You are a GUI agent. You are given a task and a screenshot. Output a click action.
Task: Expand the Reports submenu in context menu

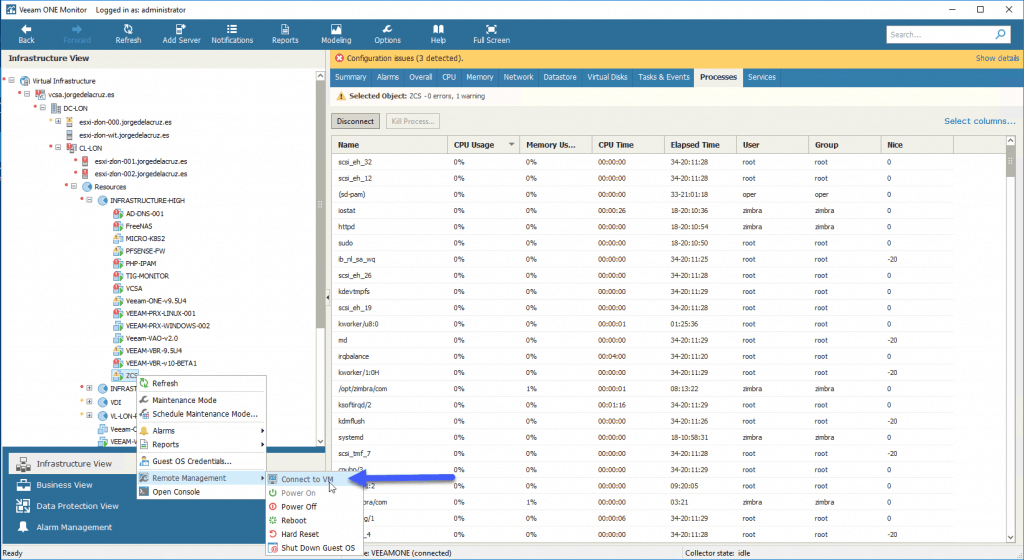[201, 444]
